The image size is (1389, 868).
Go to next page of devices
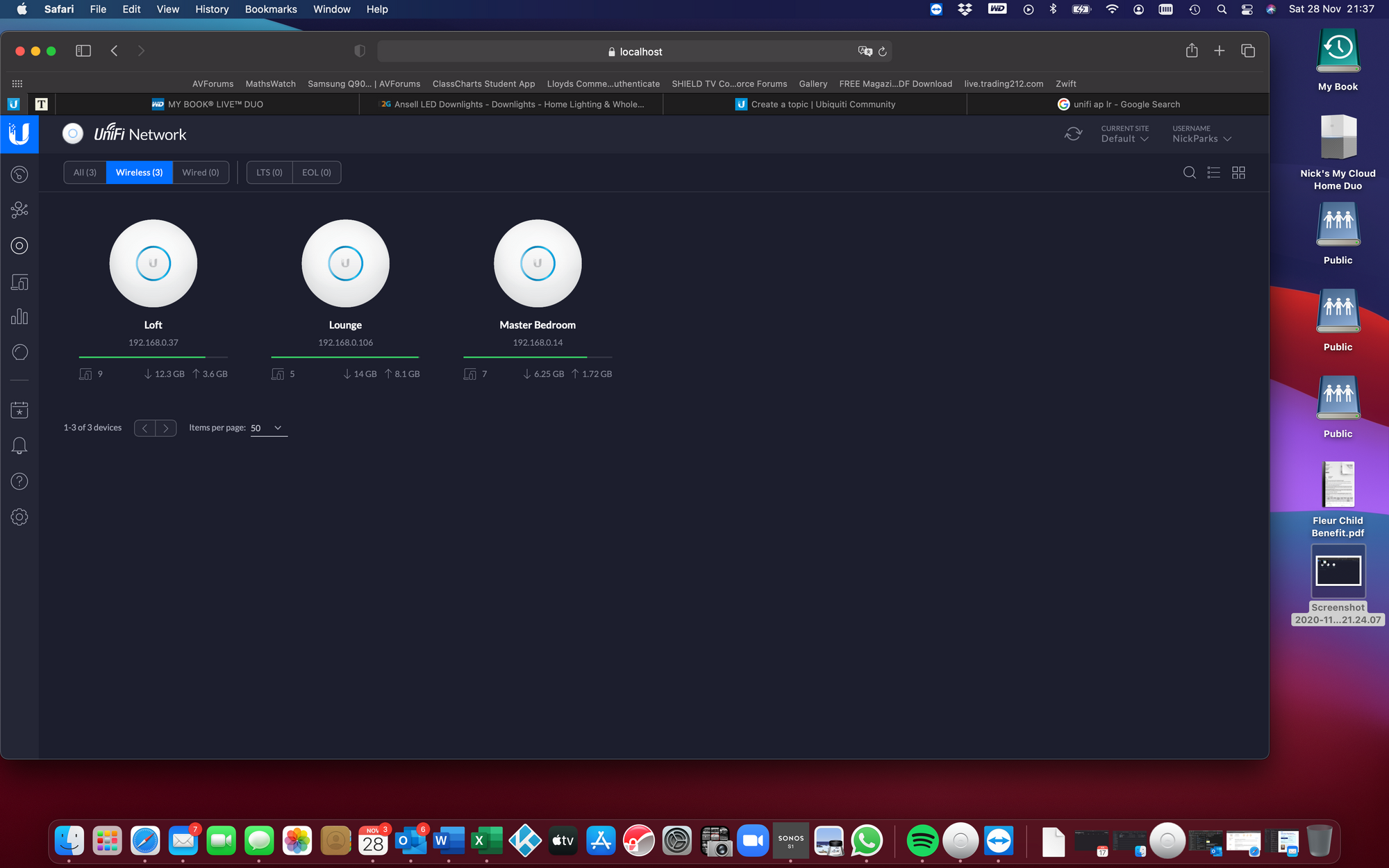[x=166, y=428]
